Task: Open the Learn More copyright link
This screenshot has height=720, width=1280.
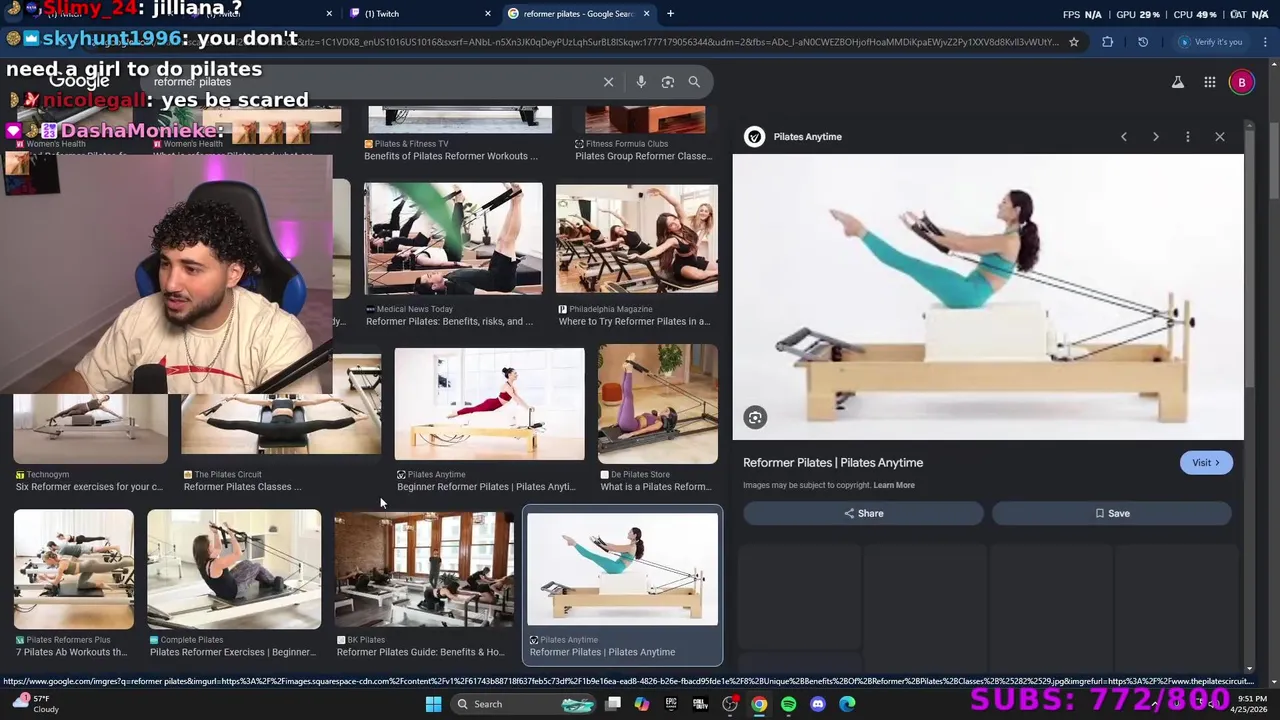Action: 894,485
